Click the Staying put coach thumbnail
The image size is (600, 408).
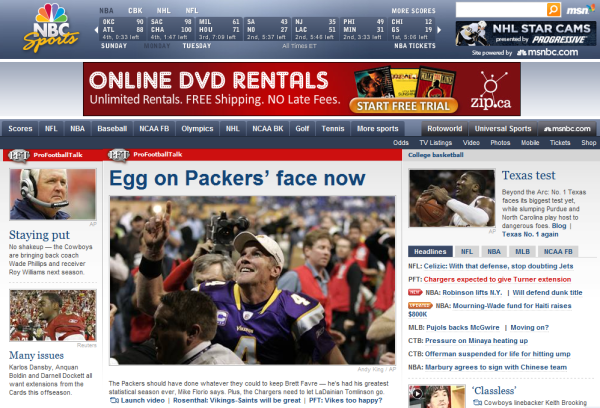tap(53, 194)
